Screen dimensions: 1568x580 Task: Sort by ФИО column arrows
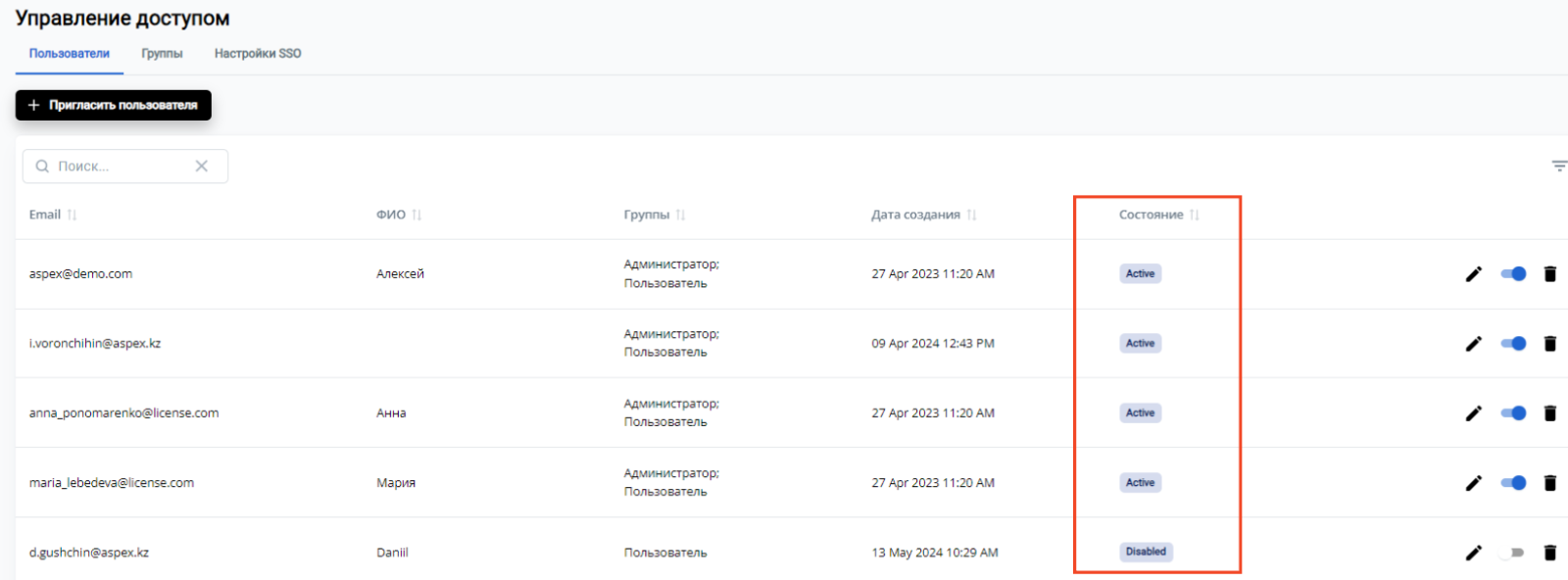(416, 215)
